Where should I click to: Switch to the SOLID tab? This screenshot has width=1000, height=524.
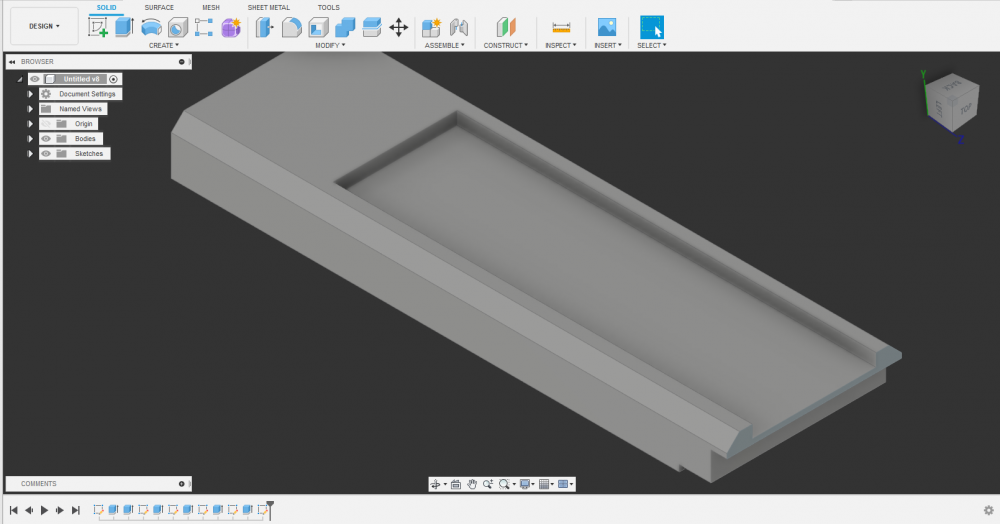[x=107, y=8]
